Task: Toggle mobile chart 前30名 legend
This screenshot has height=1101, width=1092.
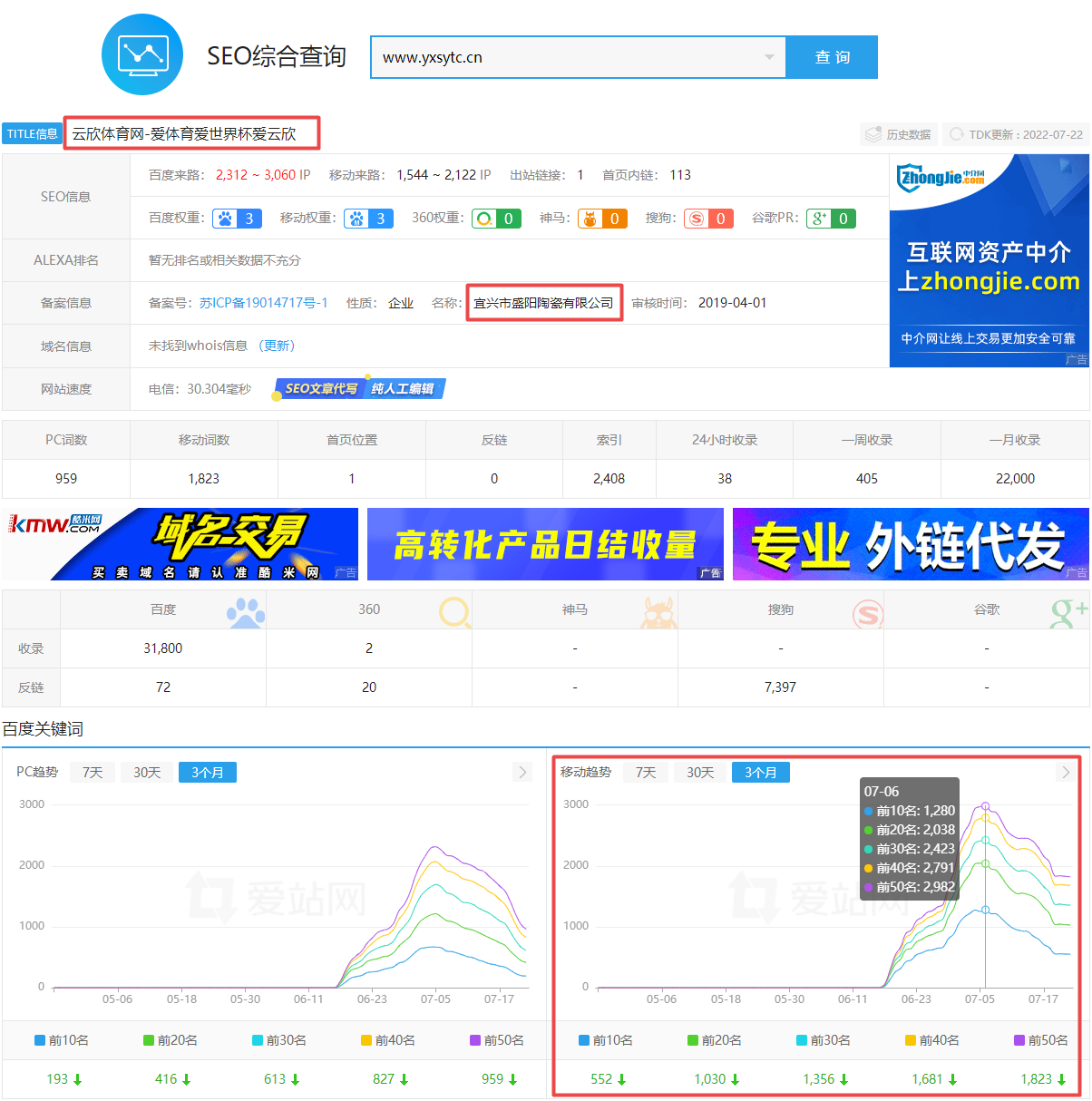Action: (x=824, y=1040)
